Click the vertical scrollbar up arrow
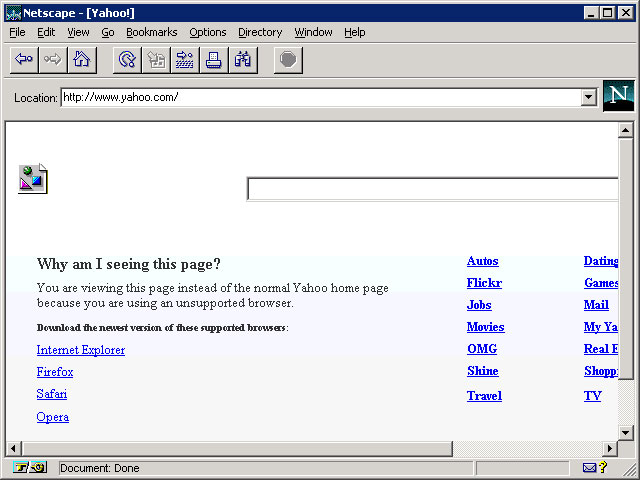 (626, 130)
